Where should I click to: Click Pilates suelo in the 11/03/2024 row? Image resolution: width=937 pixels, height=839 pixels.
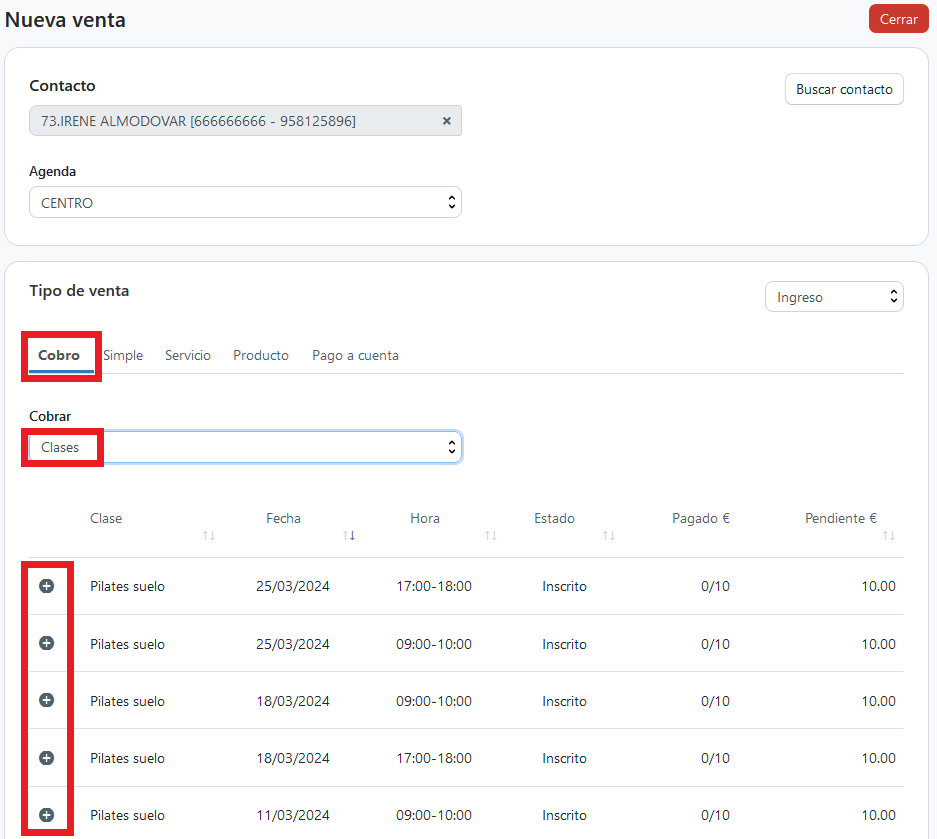[127, 815]
